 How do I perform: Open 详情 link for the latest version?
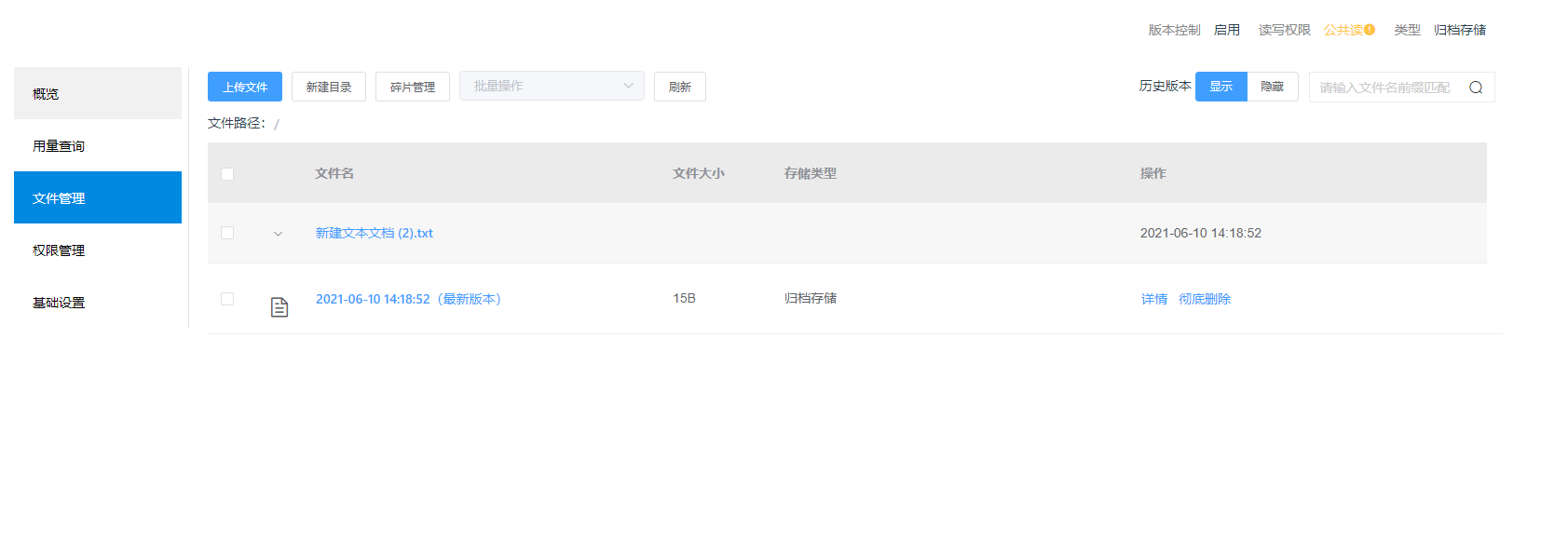pyautogui.click(x=1154, y=299)
